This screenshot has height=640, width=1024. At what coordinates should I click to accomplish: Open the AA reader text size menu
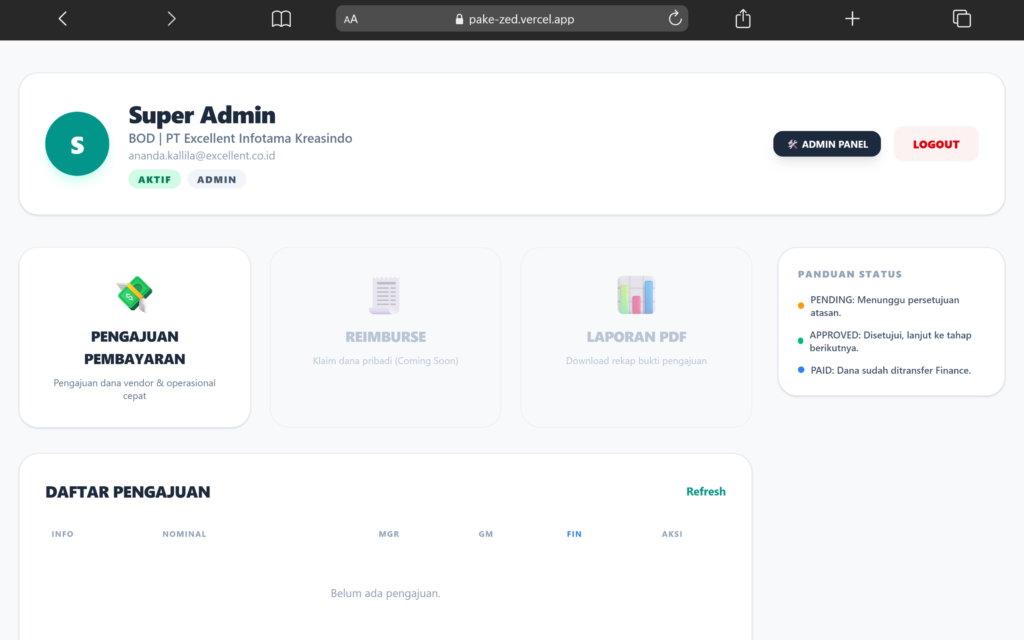351,19
